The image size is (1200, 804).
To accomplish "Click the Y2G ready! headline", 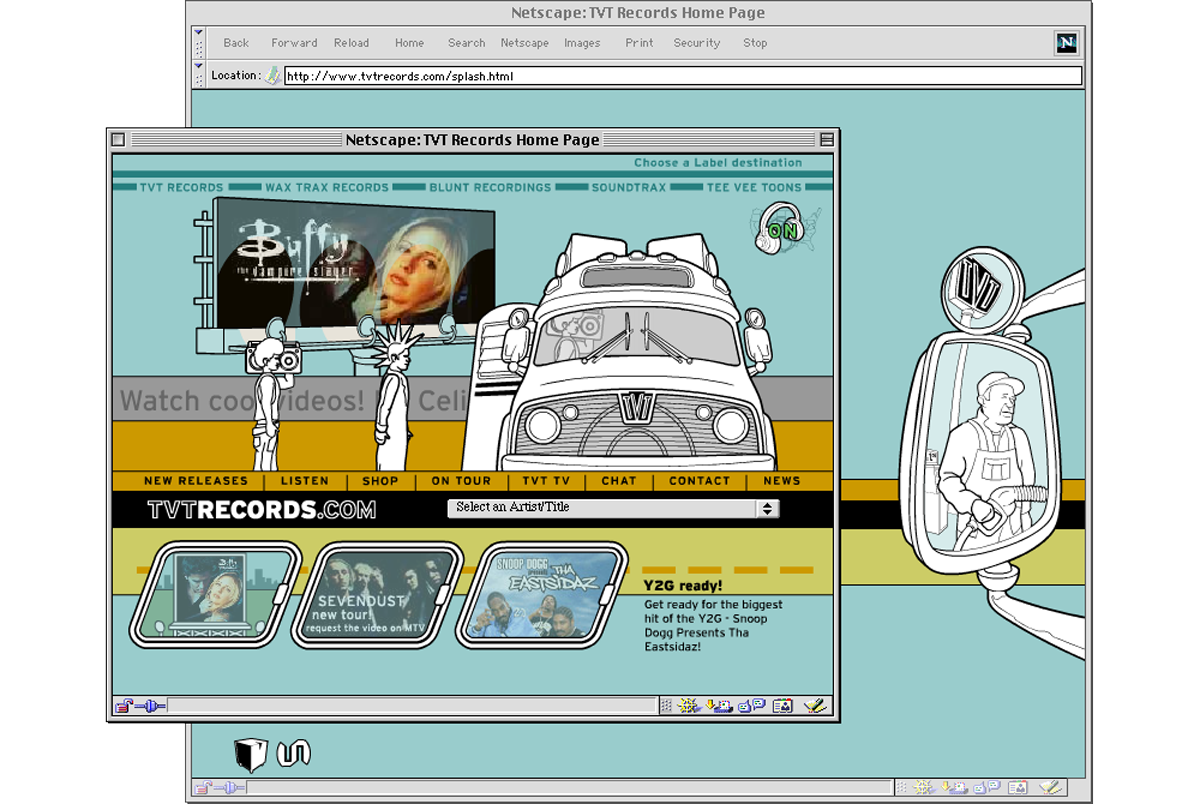I will [x=683, y=587].
